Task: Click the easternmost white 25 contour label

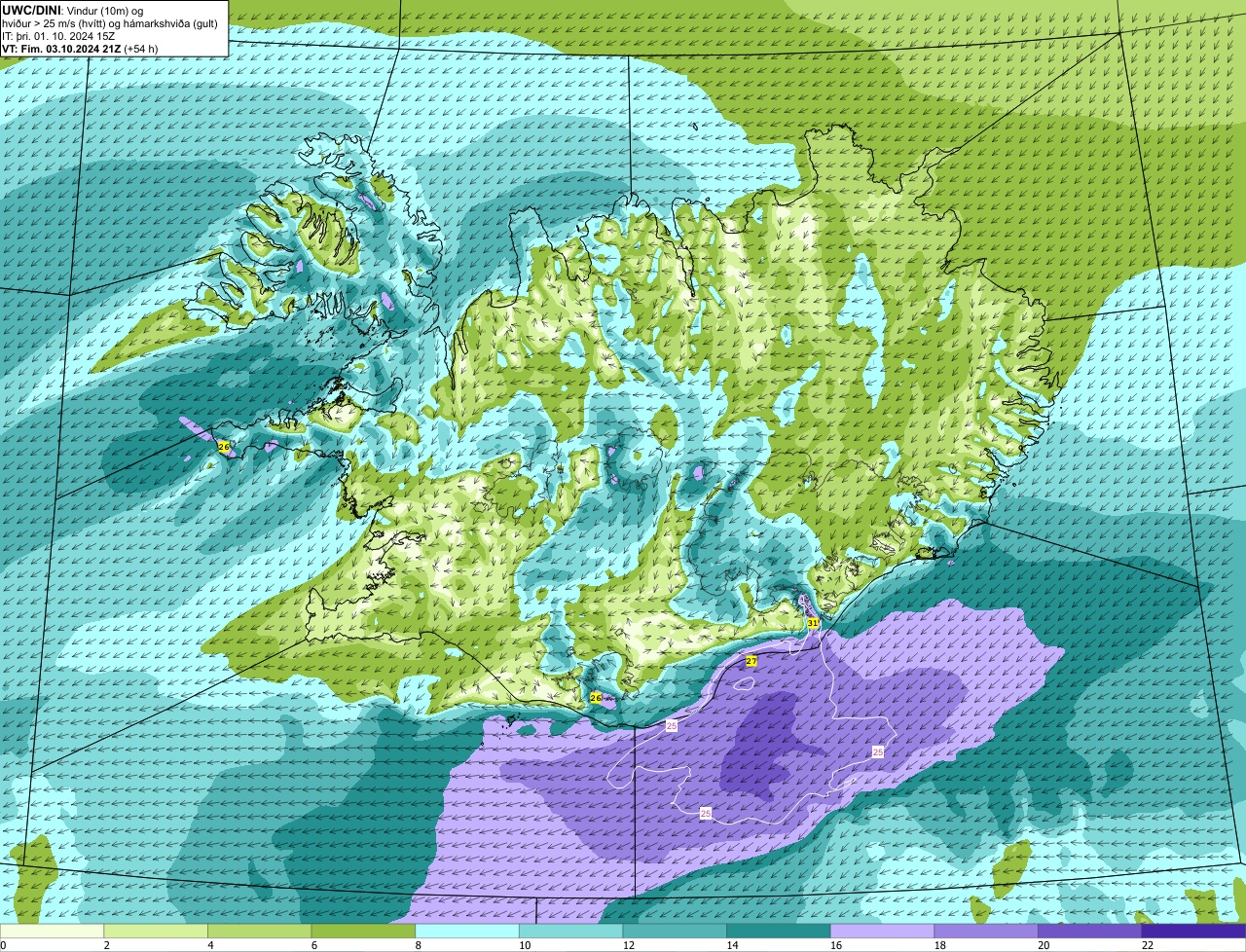Action: click(878, 752)
